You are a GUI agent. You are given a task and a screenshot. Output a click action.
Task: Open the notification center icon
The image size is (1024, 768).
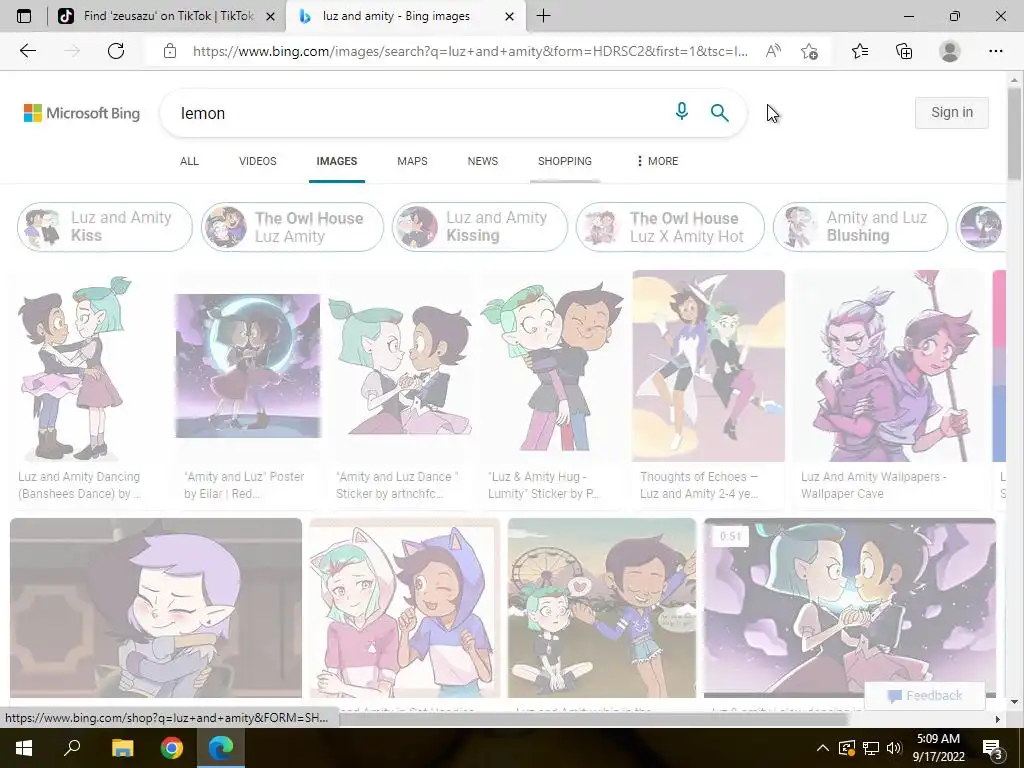click(x=992, y=748)
